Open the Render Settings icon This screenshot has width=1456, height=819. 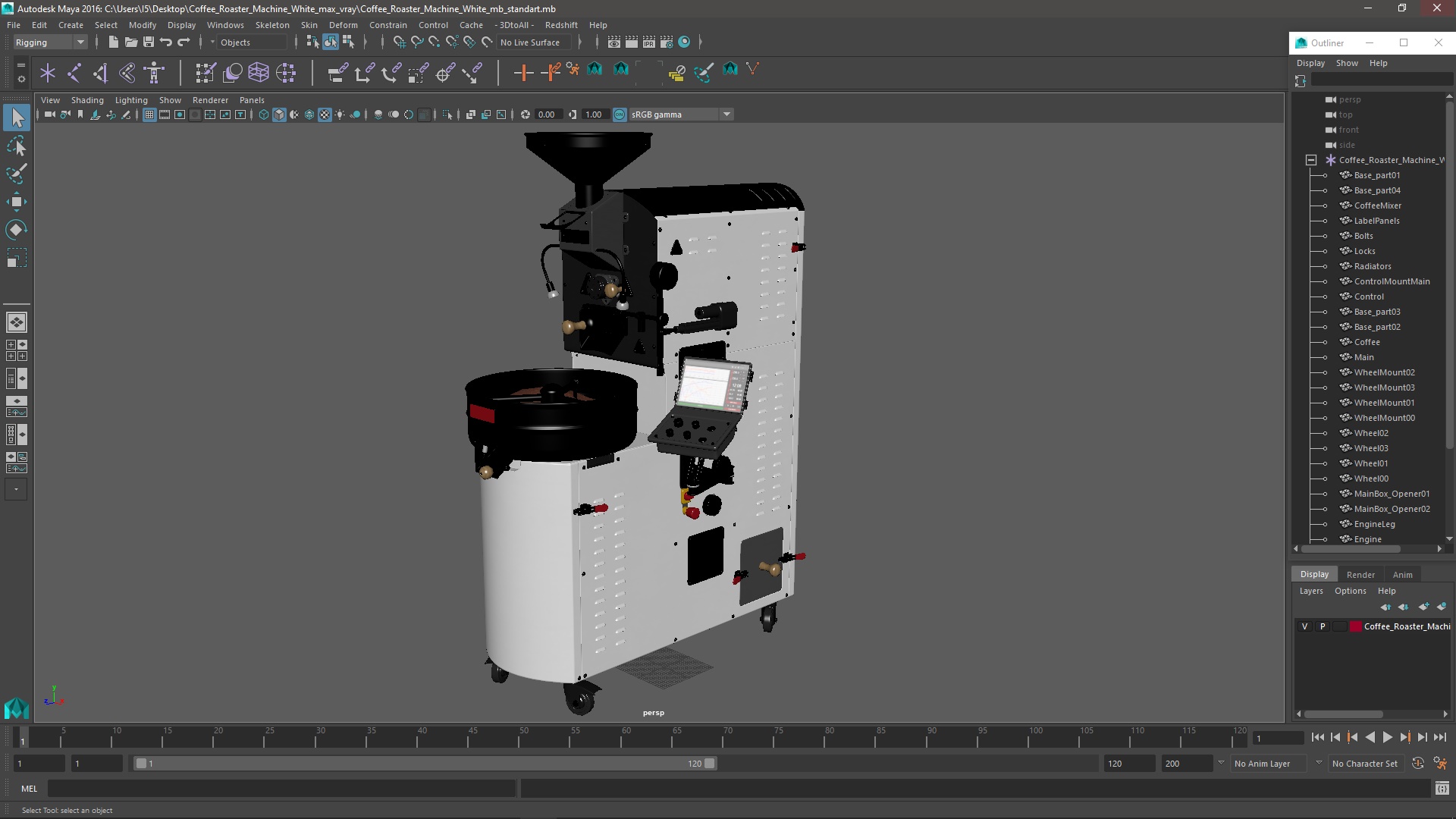click(667, 42)
